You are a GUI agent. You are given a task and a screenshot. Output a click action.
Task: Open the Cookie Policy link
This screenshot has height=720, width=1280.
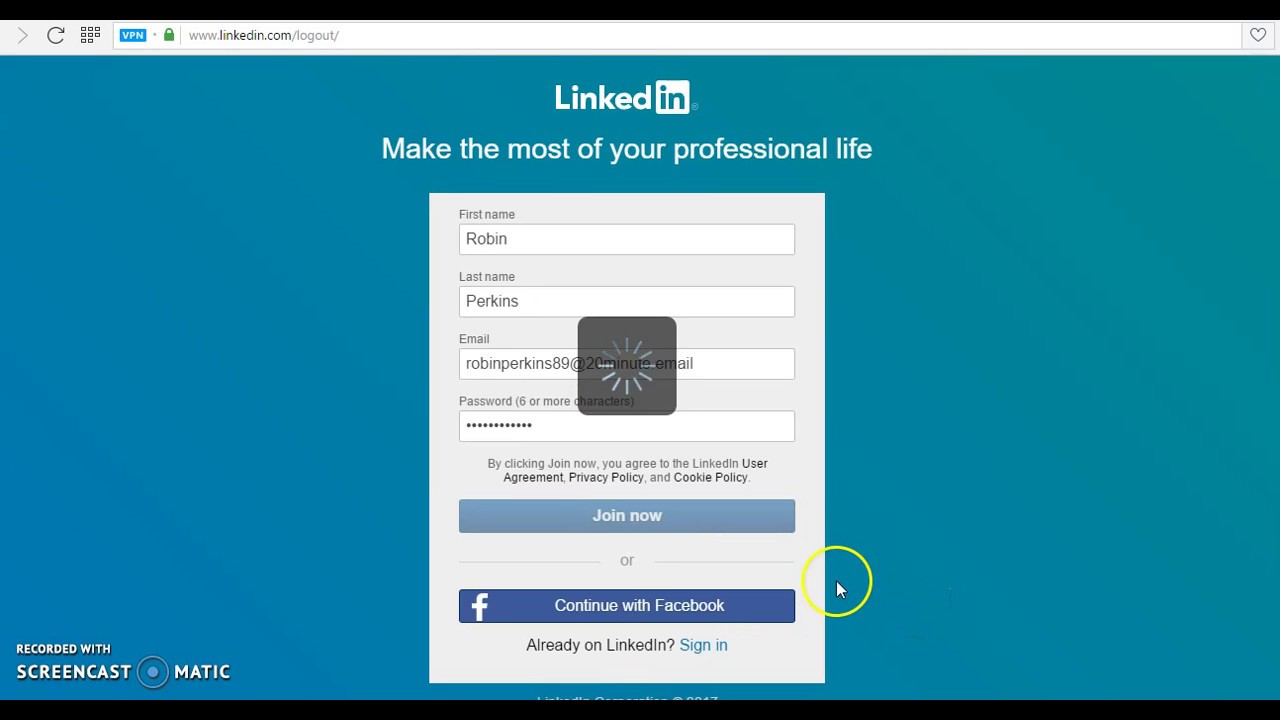[710, 477]
